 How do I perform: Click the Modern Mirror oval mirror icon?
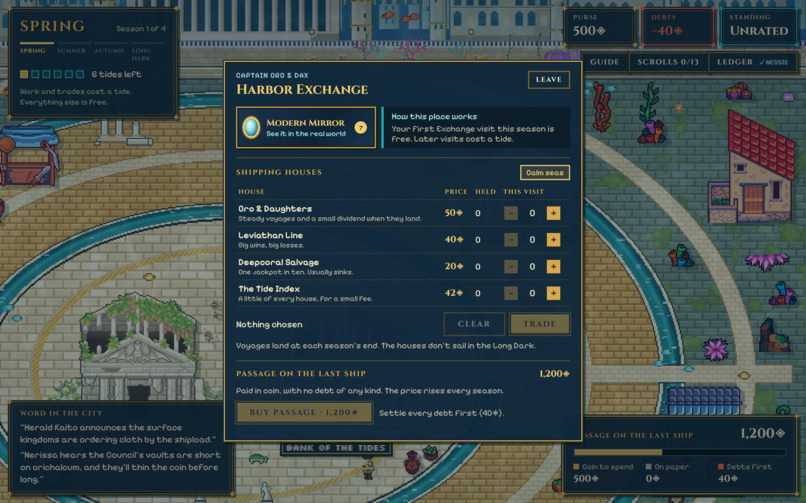coord(251,127)
